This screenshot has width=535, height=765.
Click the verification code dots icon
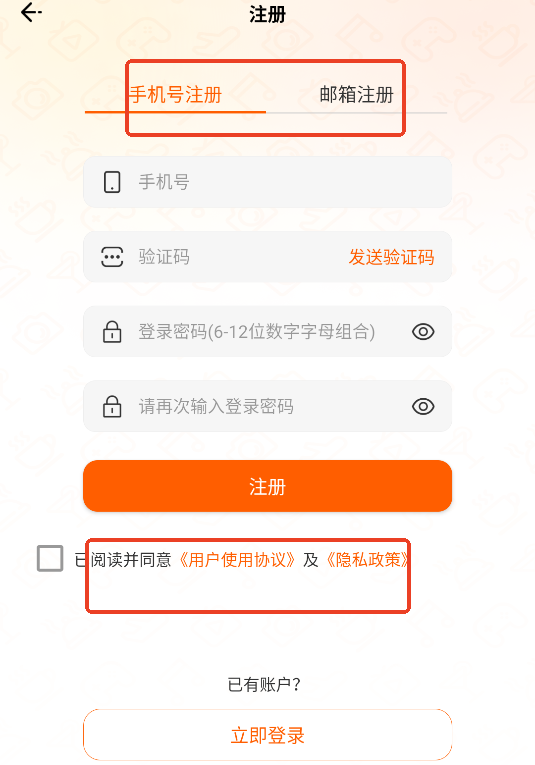tap(112, 257)
